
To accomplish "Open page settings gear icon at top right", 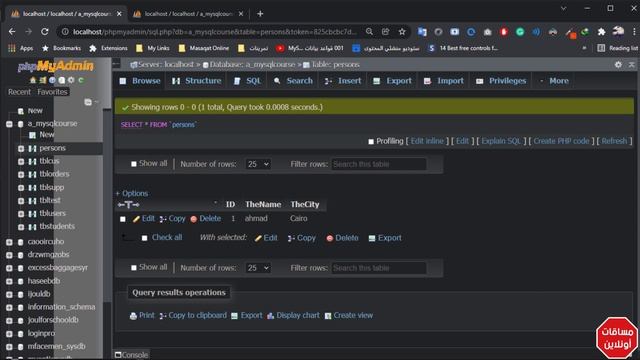I will click(x=618, y=64).
